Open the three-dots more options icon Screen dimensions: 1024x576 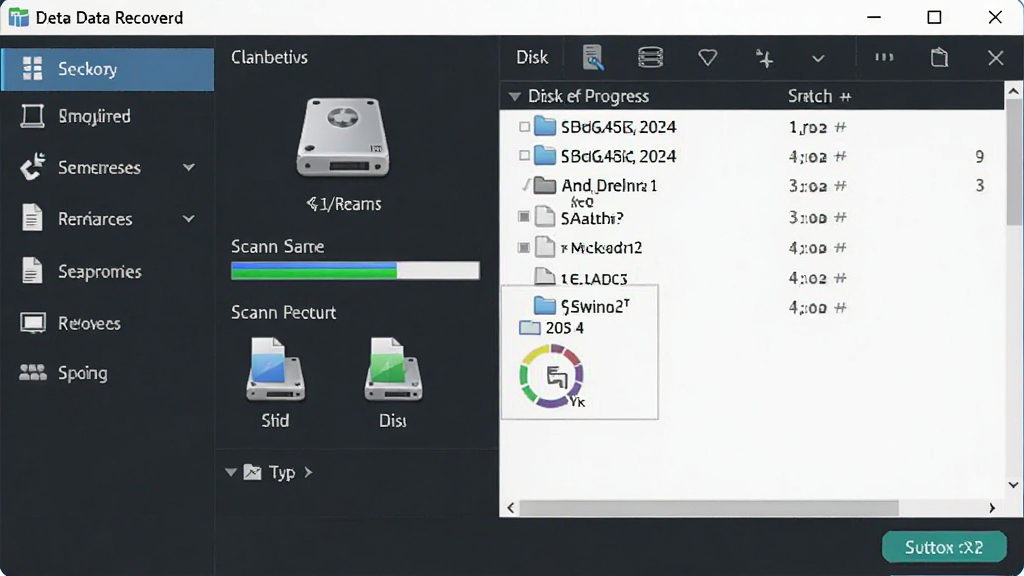884,57
